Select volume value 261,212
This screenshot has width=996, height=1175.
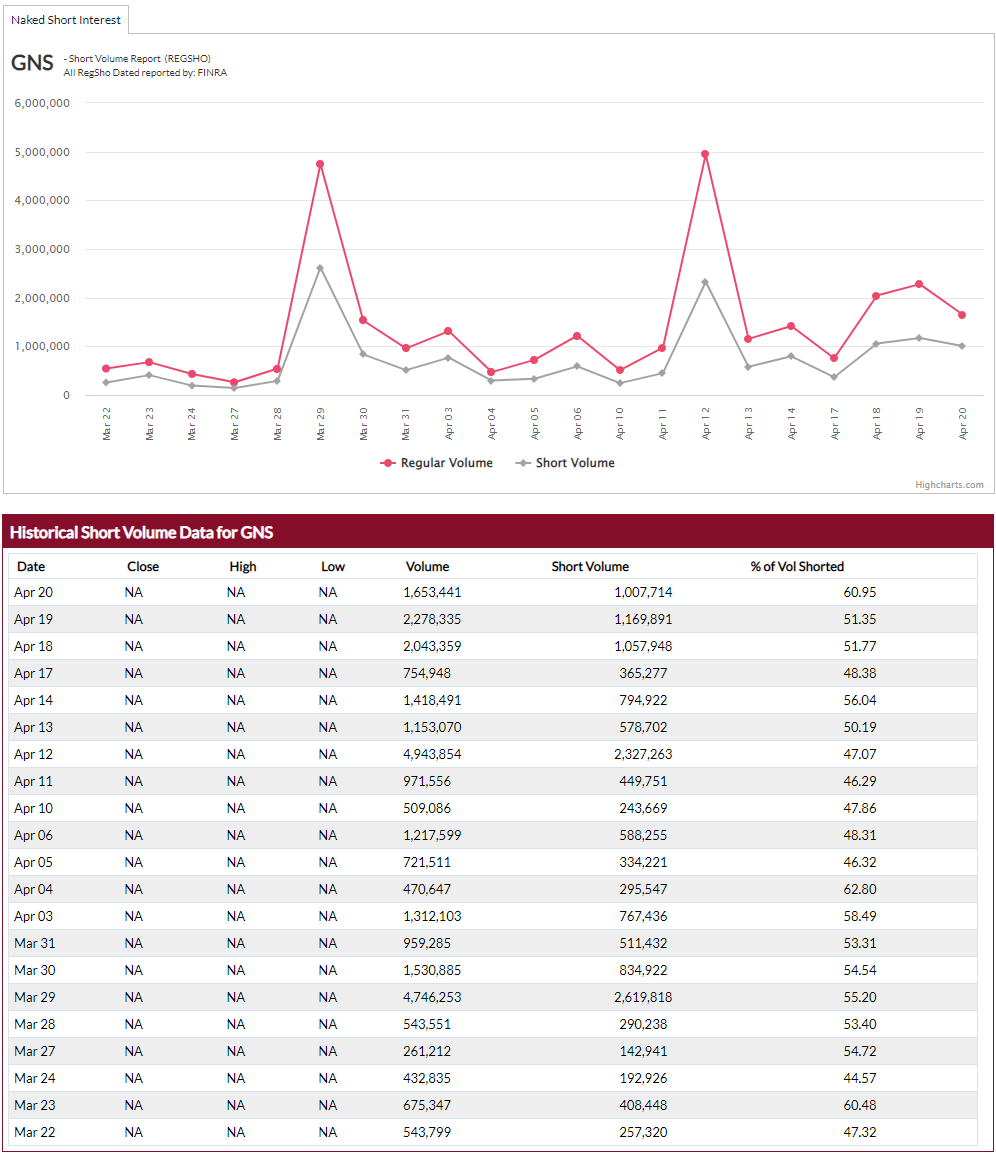427,1051
